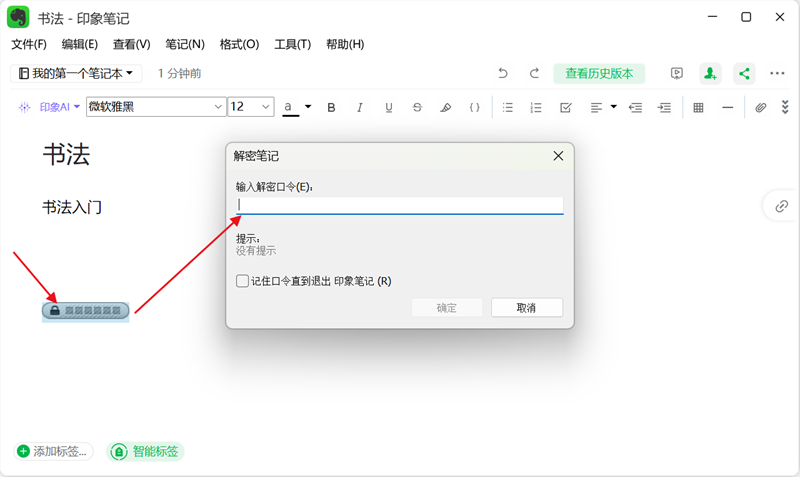
Task: Apply strikethrough formatting
Action: pyautogui.click(x=417, y=107)
